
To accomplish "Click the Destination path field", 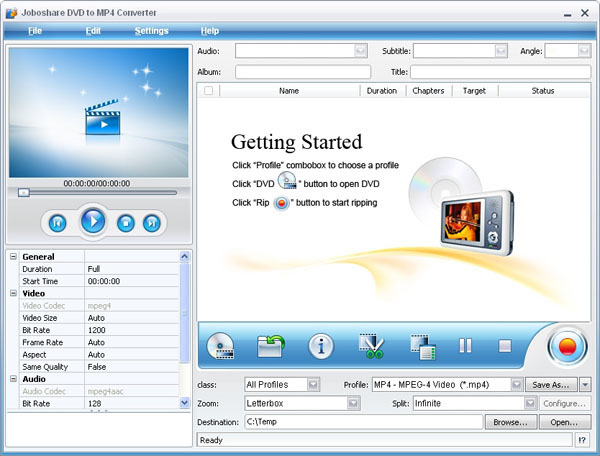I will click(x=363, y=422).
